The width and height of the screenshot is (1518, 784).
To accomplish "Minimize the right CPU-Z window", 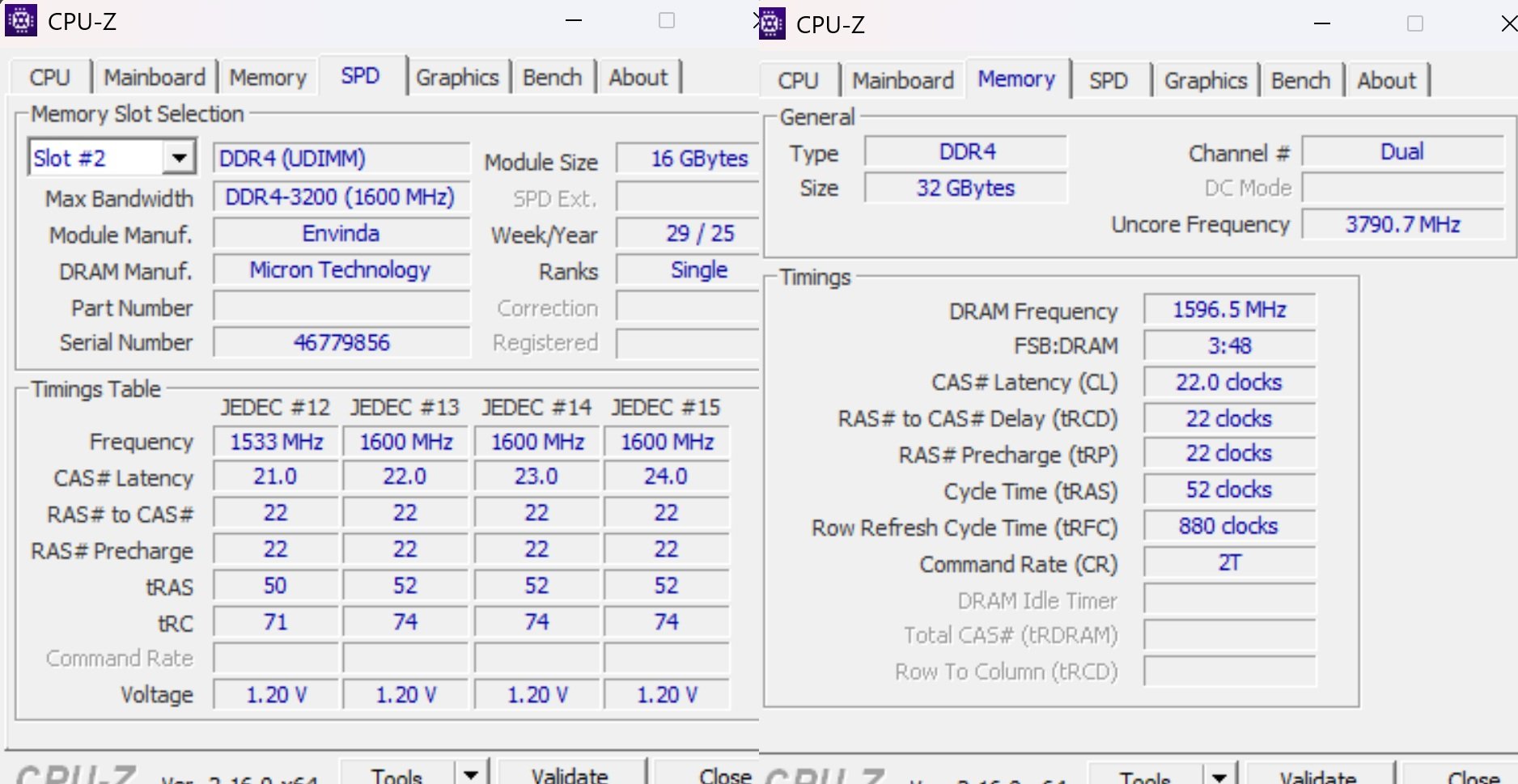I will point(1322,23).
